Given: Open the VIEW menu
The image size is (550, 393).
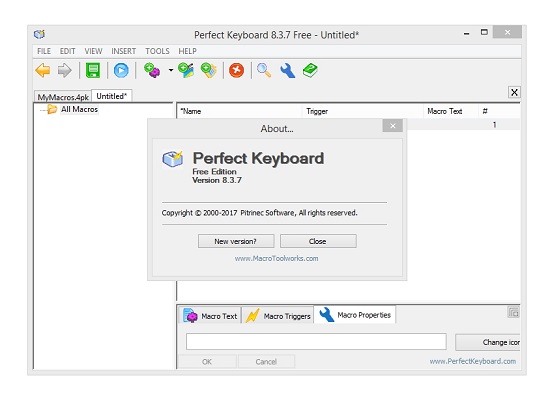Looking at the screenshot, I should [x=93, y=51].
